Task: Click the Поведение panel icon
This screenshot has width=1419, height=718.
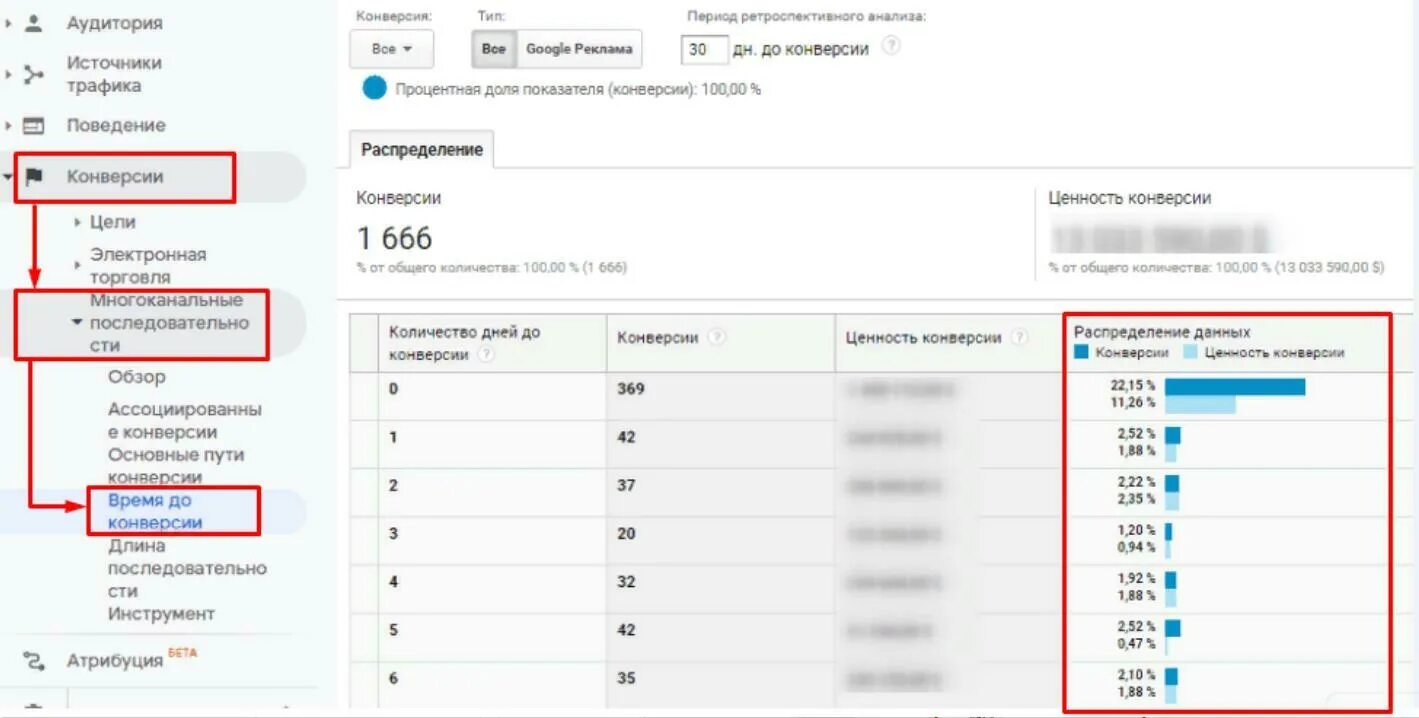Action: (34, 126)
